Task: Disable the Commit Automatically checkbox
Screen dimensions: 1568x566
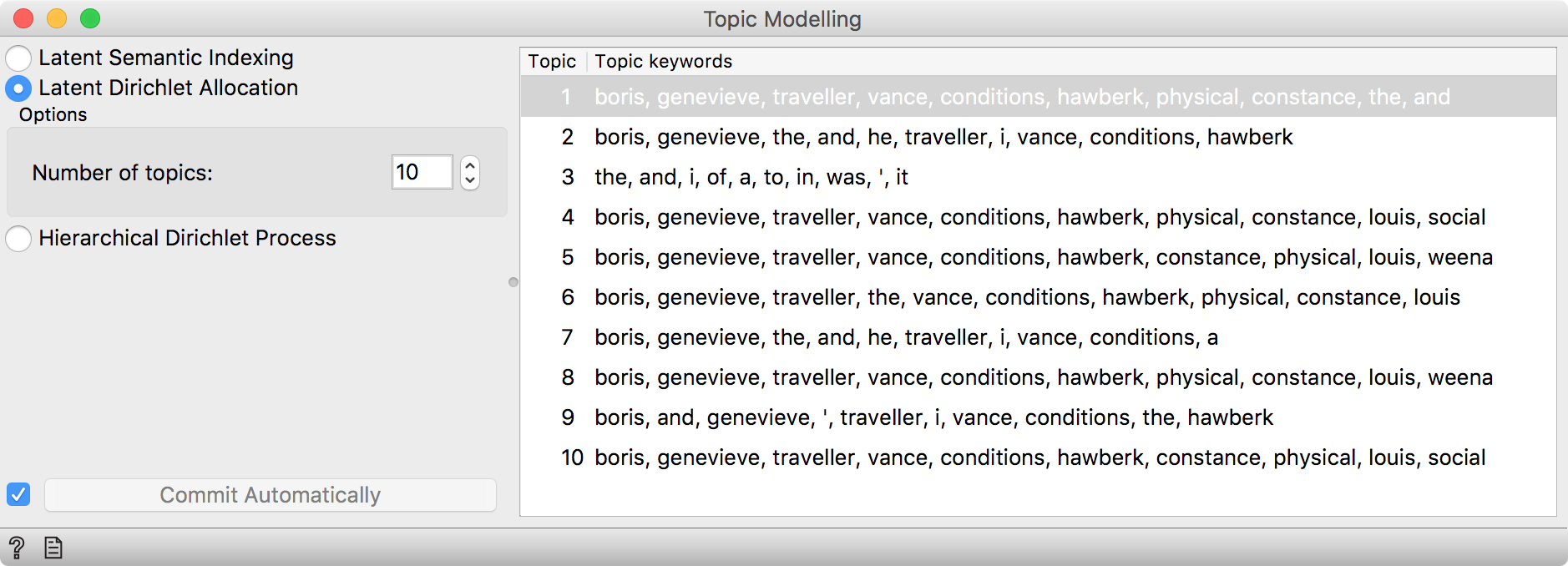Action: [x=18, y=495]
